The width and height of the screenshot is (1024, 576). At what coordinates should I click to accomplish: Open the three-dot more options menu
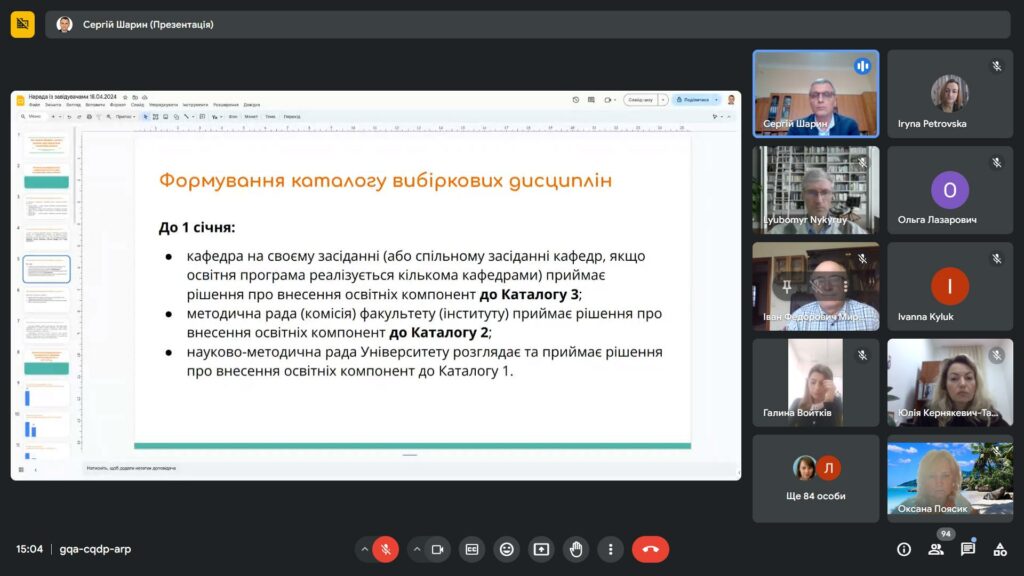pyautogui.click(x=610, y=549)
